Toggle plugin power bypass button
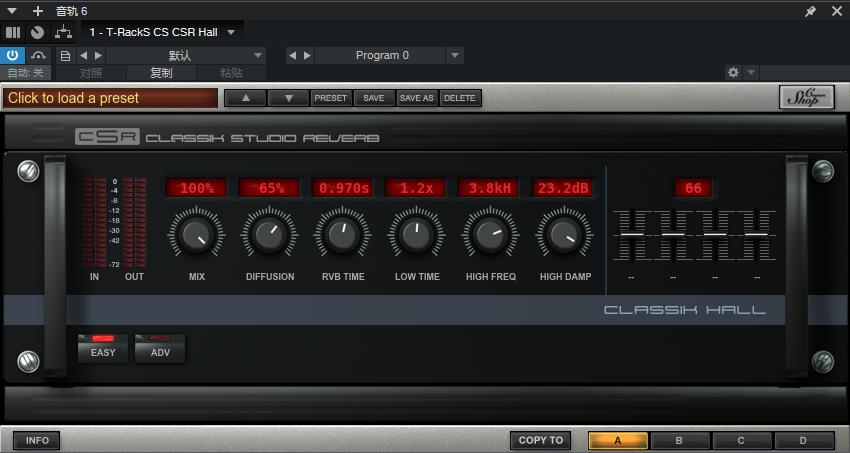The image size is (850, 453). coord(12,55)
